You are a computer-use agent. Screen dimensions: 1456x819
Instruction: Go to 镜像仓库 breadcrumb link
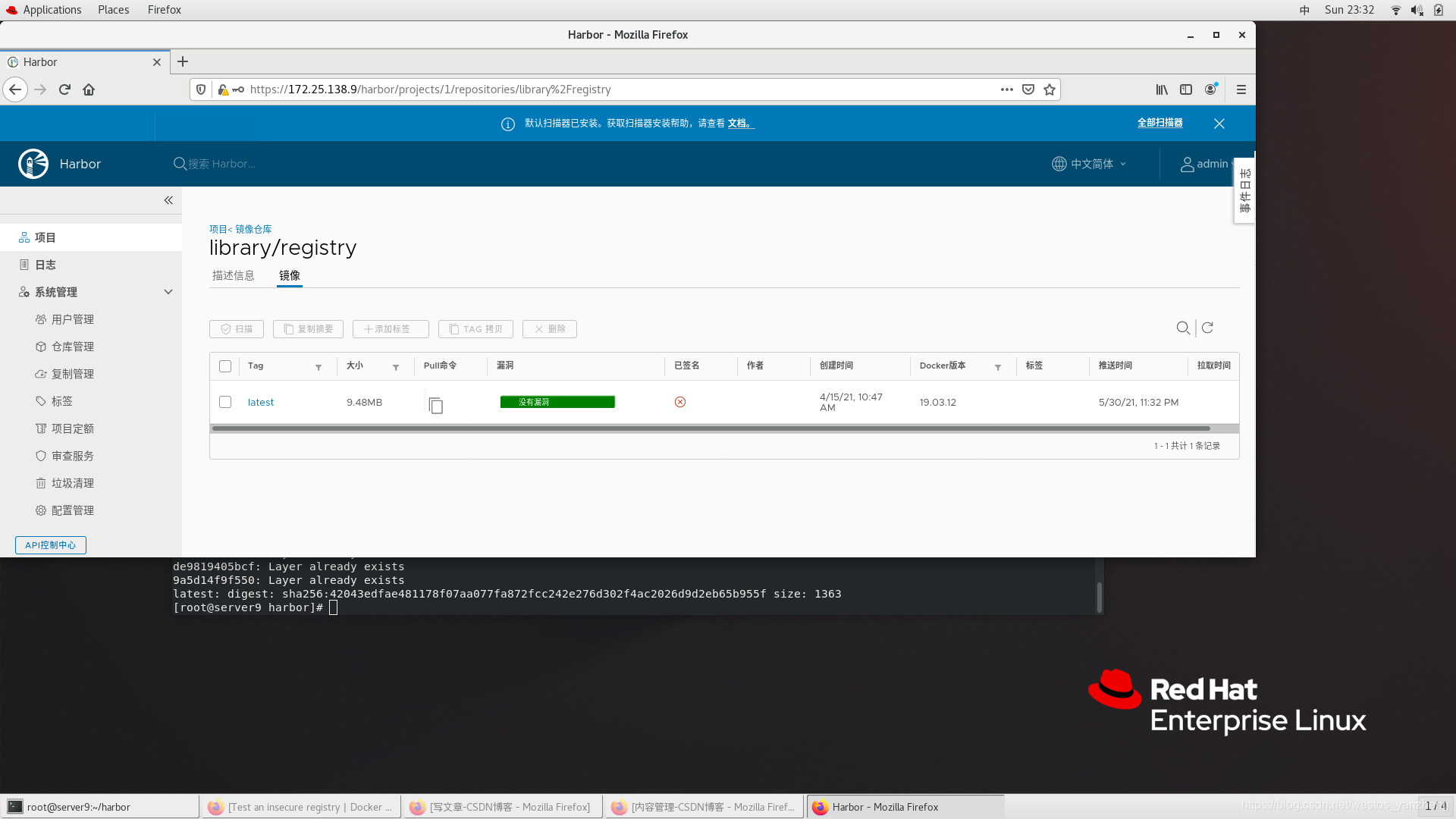point(253,229)
